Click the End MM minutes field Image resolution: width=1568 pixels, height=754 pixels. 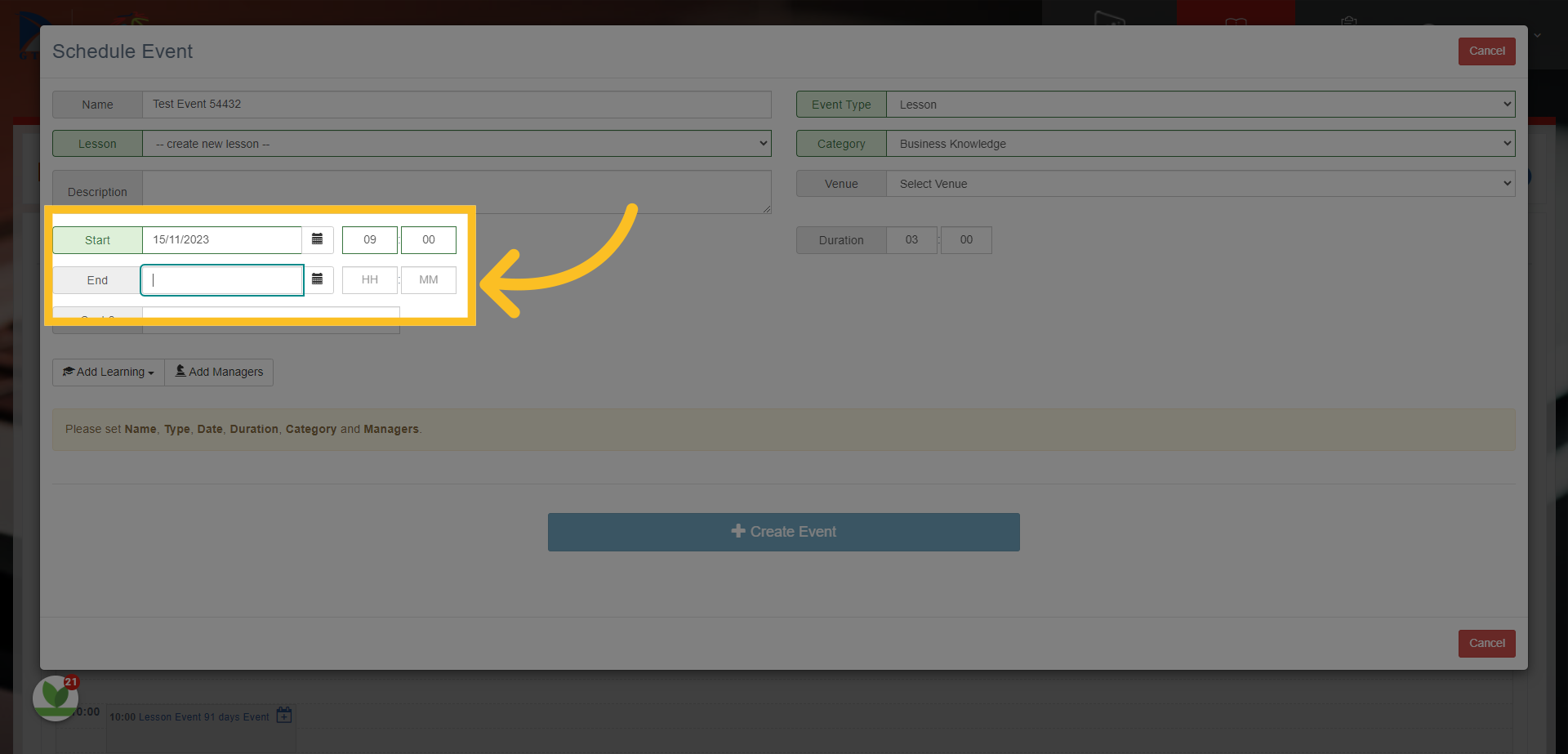tap(429, 279)
